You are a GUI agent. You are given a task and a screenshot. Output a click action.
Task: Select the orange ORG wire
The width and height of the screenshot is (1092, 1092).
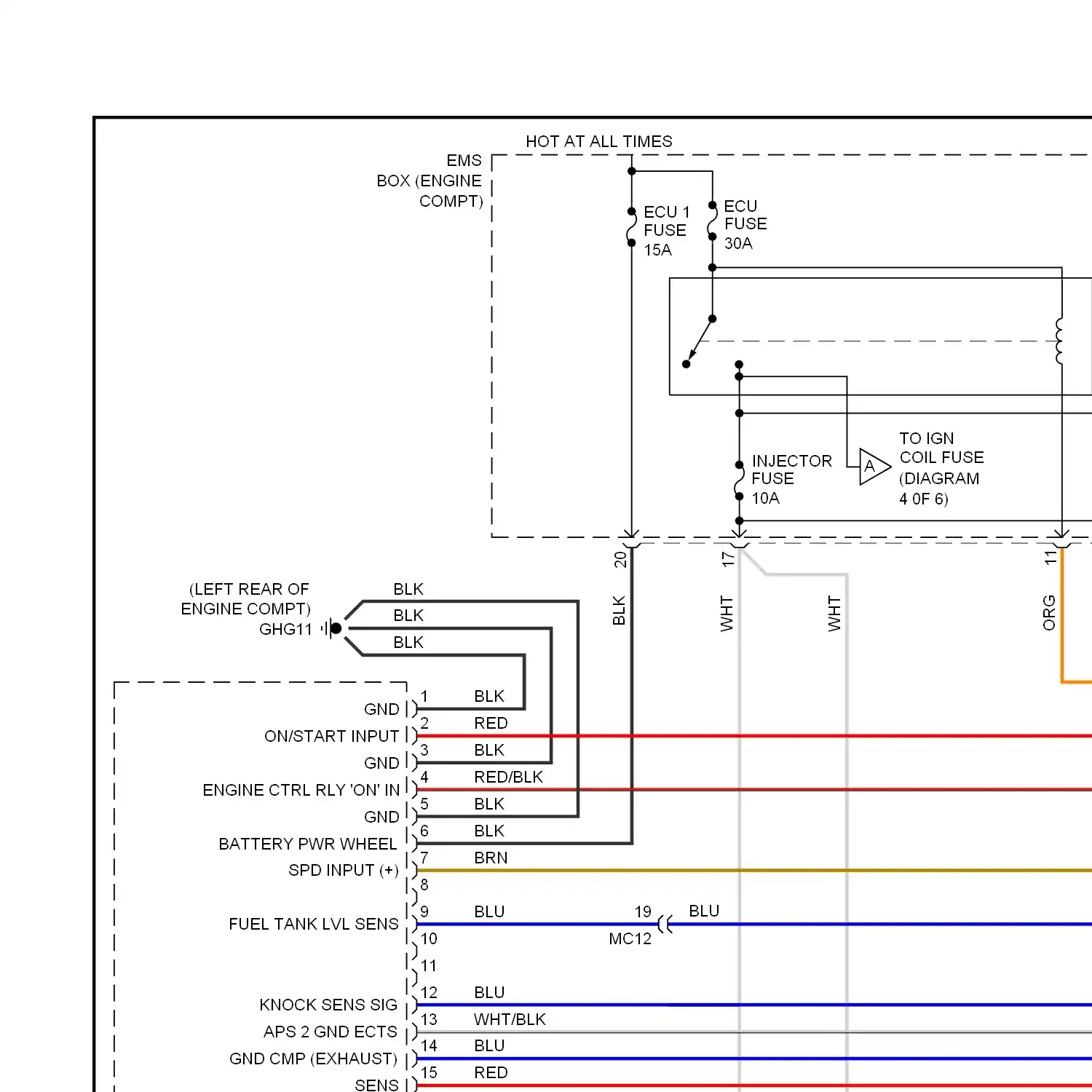1063,633
